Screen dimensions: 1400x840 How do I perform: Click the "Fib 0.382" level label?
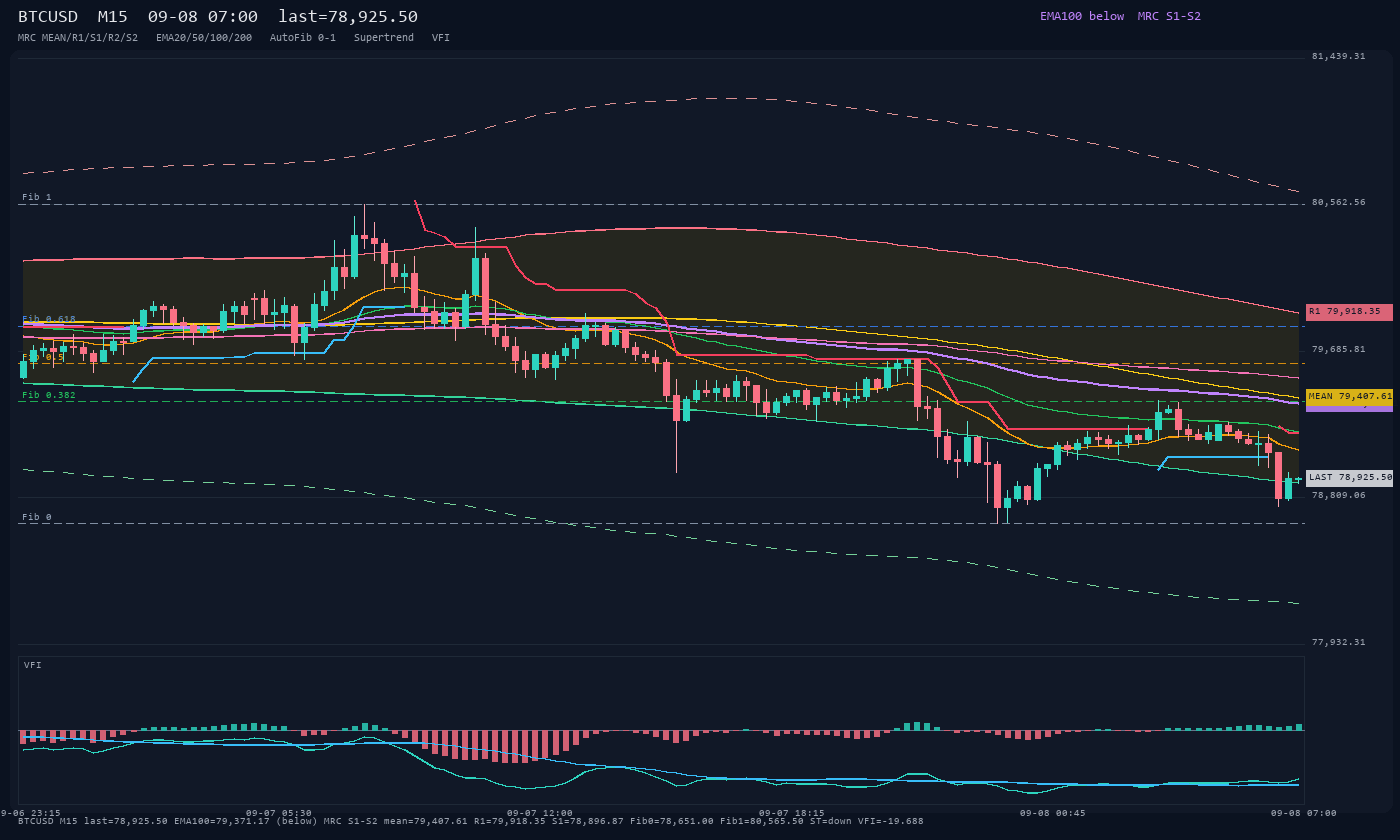(49, 395)
